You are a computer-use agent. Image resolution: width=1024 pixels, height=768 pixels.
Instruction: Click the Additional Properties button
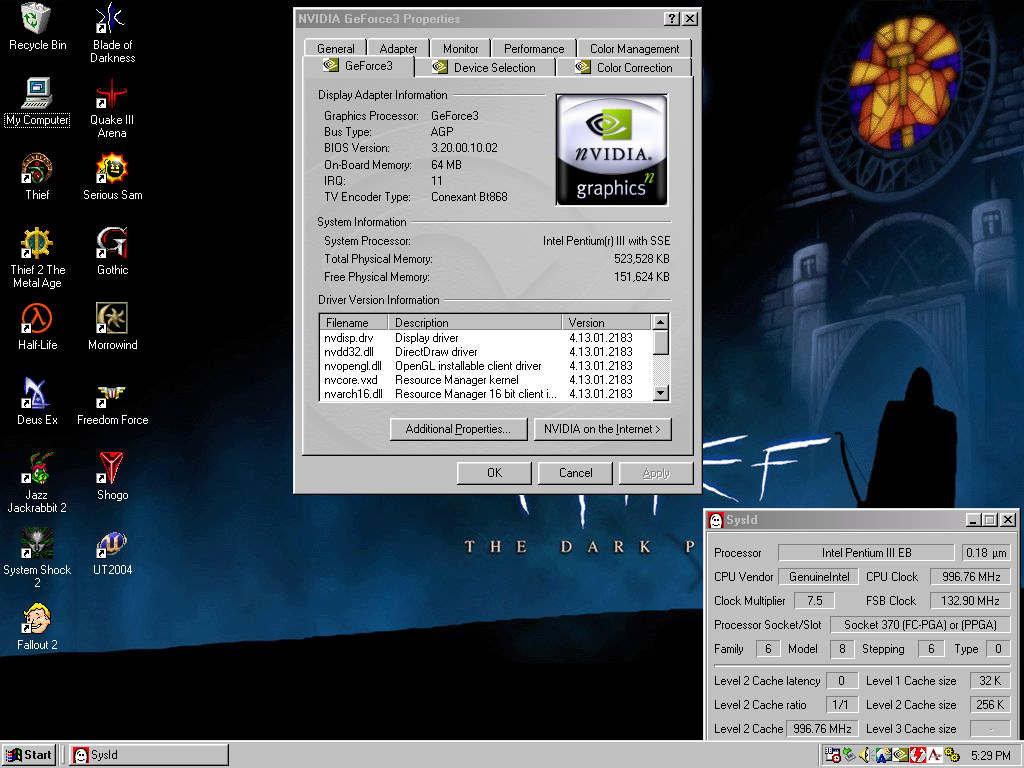point(458,429)
